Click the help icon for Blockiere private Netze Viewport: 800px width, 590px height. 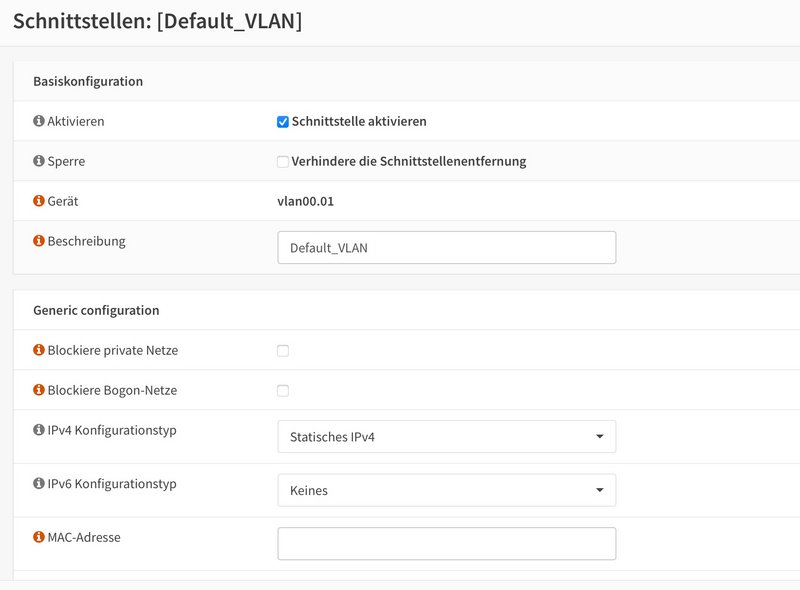39,350
